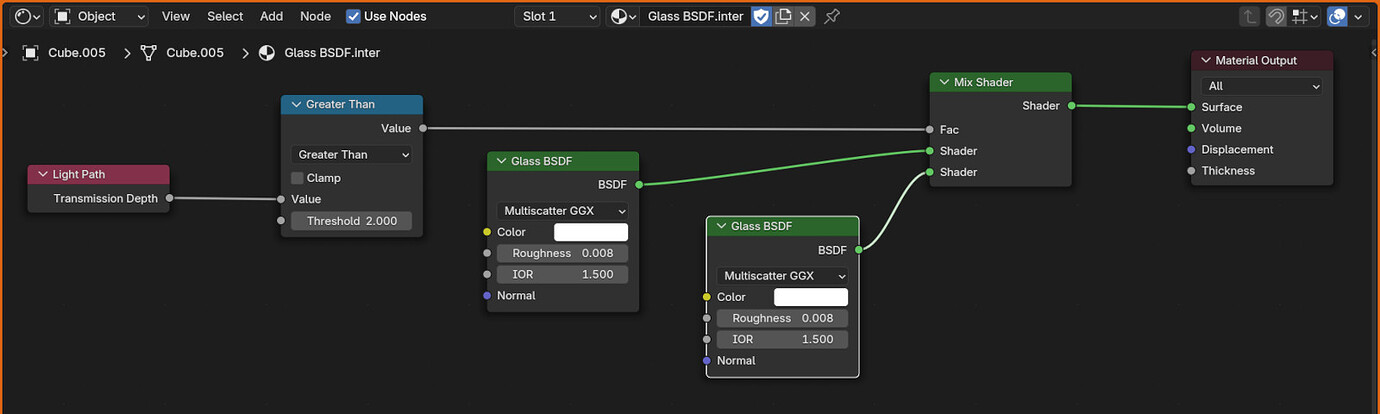Open the All target dropdown on Material Output
Viewport: 1380px width, 414px height.
coord(1262,86)
